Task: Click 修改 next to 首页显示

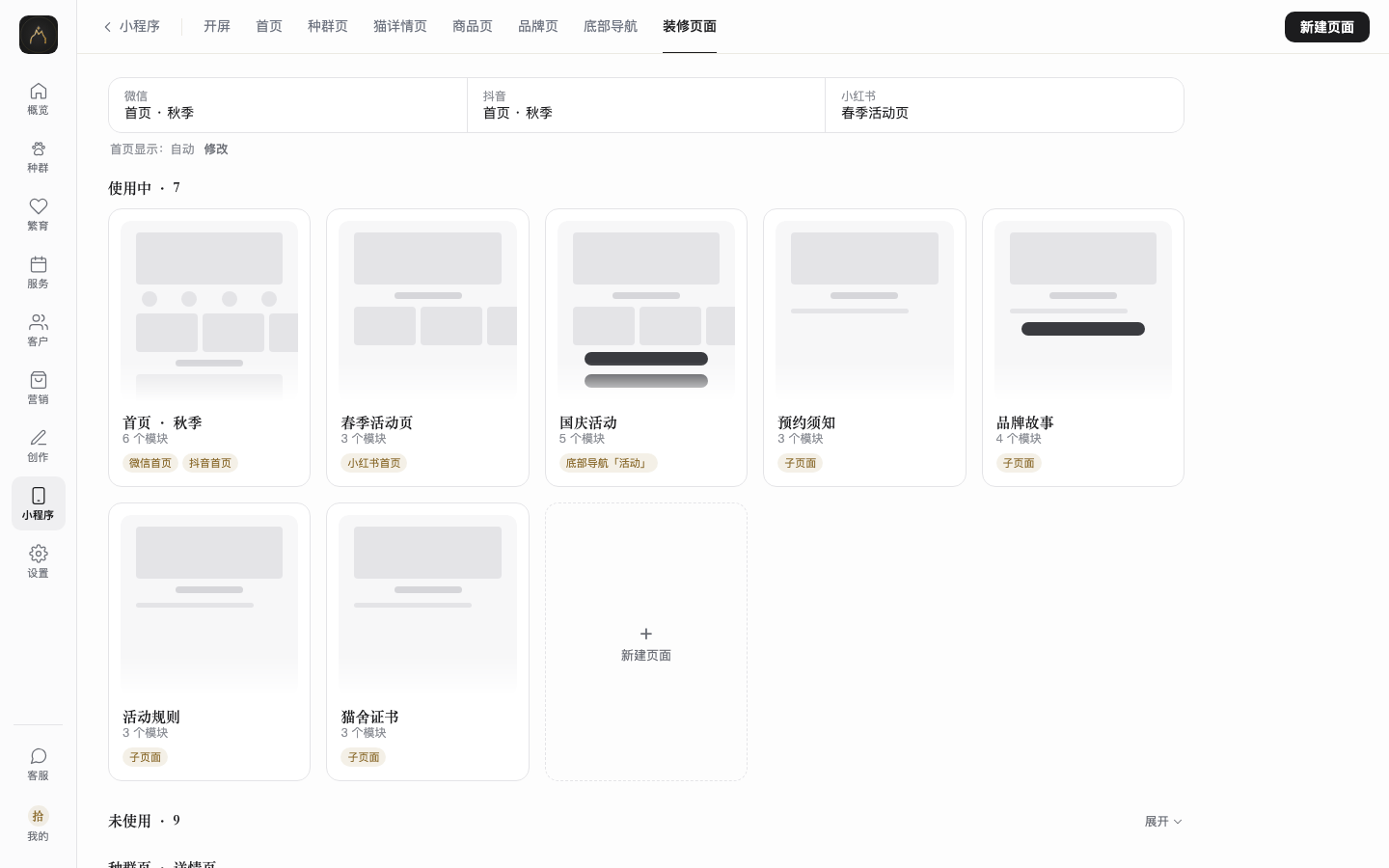Action: coord(216,149)
